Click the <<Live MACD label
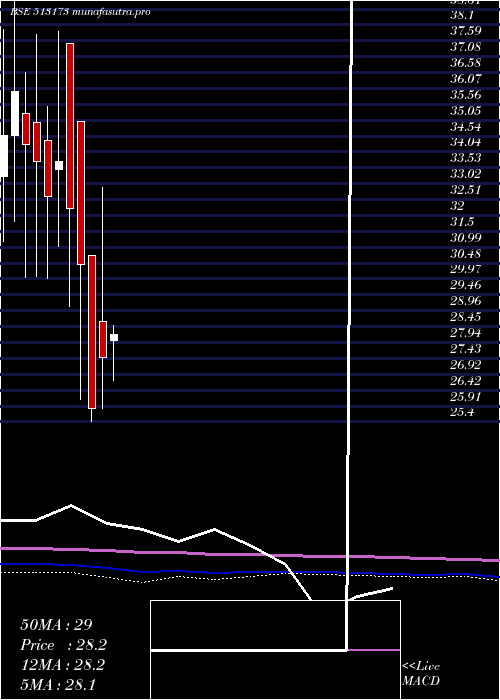The width and height of the screenshot is (500, 700). click(421, 674)
